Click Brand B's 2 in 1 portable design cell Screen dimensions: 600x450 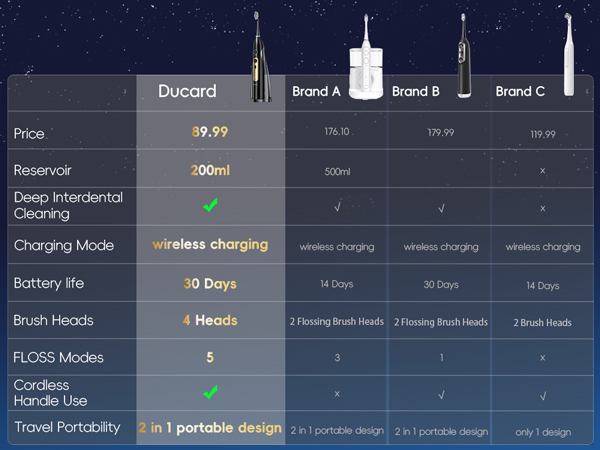click(x=441, y=432)
